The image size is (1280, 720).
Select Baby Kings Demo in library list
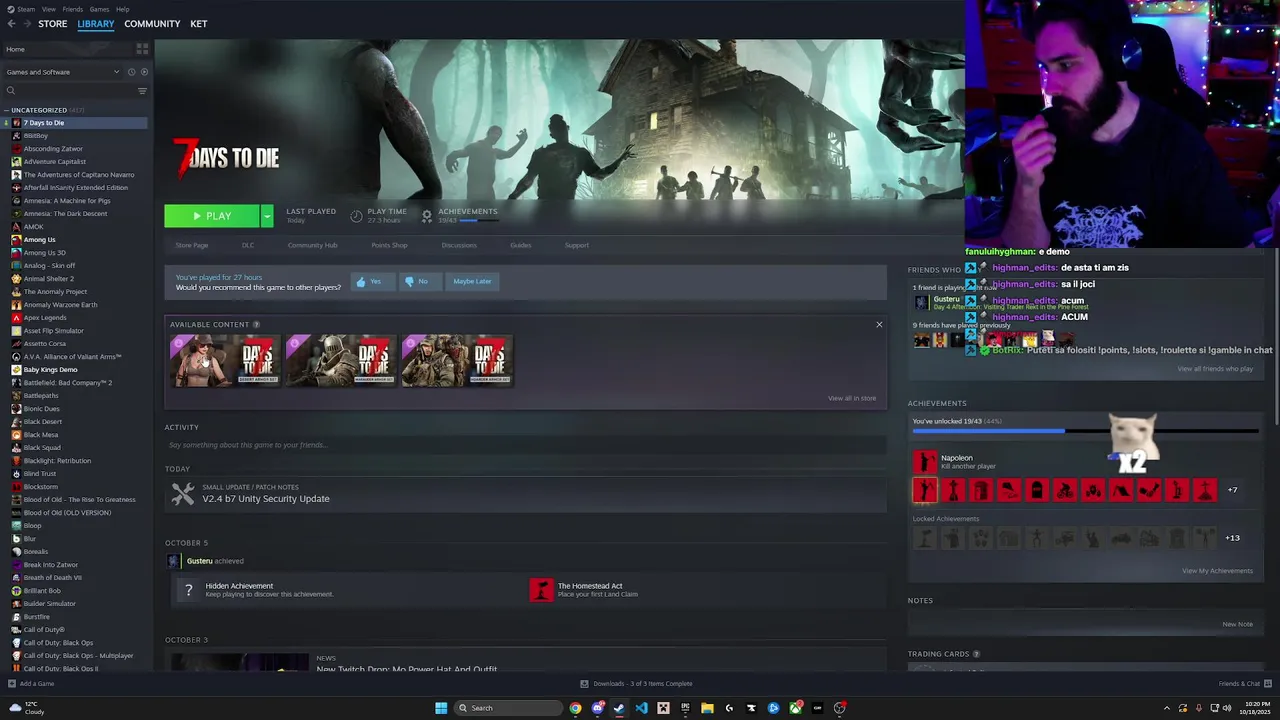50,369
